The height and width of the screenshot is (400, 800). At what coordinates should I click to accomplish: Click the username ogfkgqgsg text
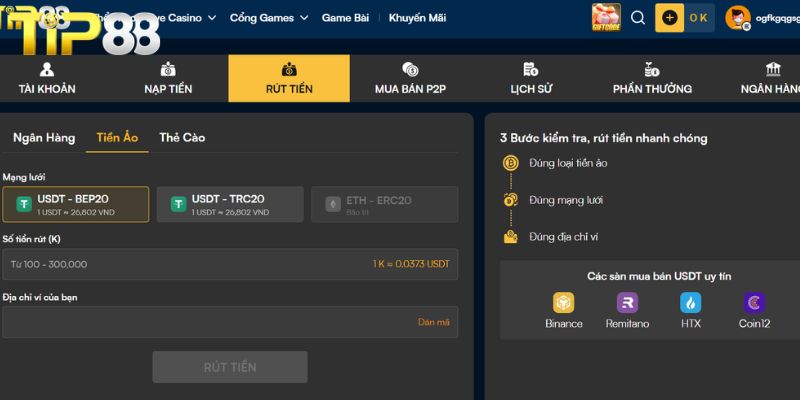coord(778,18)
